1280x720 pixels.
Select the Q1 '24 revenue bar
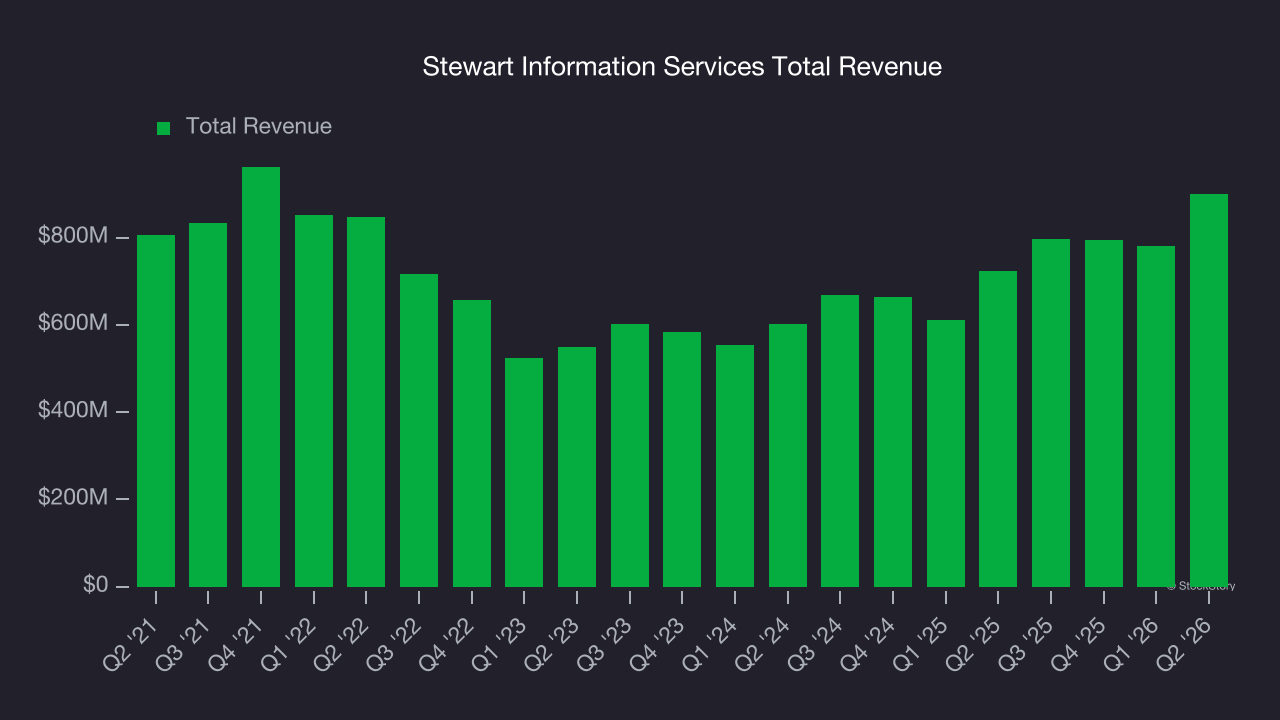point(735,466)
